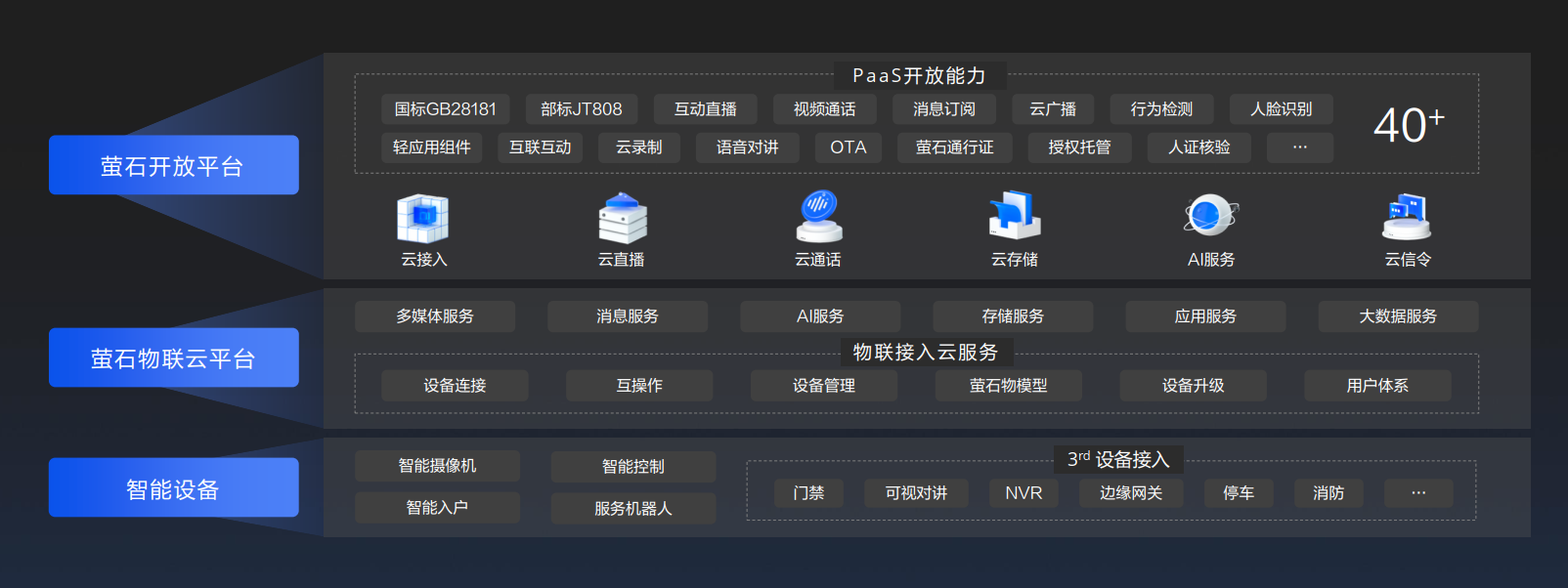Image resolution: width=1568 pixels, height=588 pixels.
Task: Click the 云通话 voice icon
Action: point(819,217)
